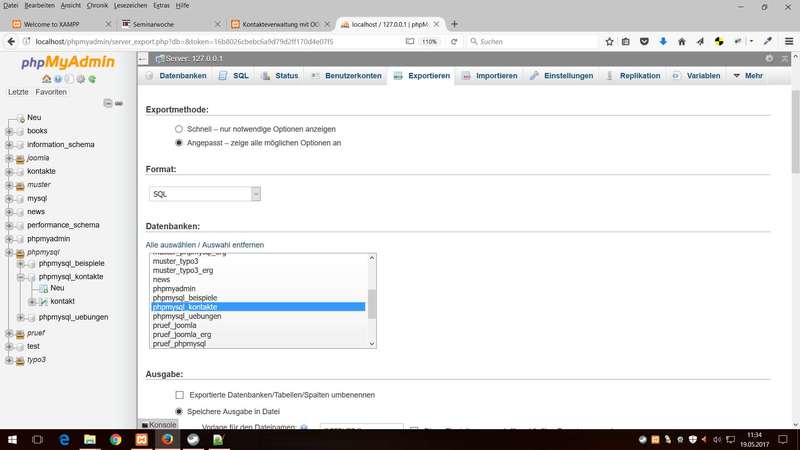Select pruef_joomla in database list

tap(258, 326)
